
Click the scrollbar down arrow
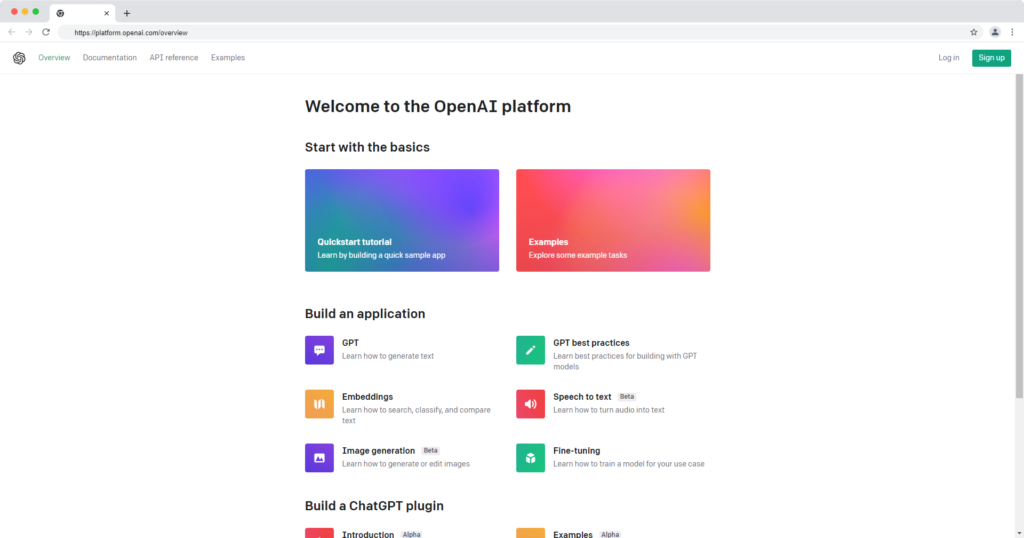pyautogui.click(x=1019, y=533)
